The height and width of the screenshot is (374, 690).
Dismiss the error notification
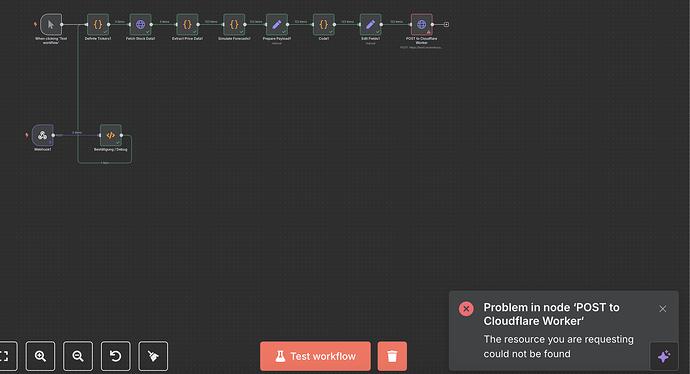663,309
